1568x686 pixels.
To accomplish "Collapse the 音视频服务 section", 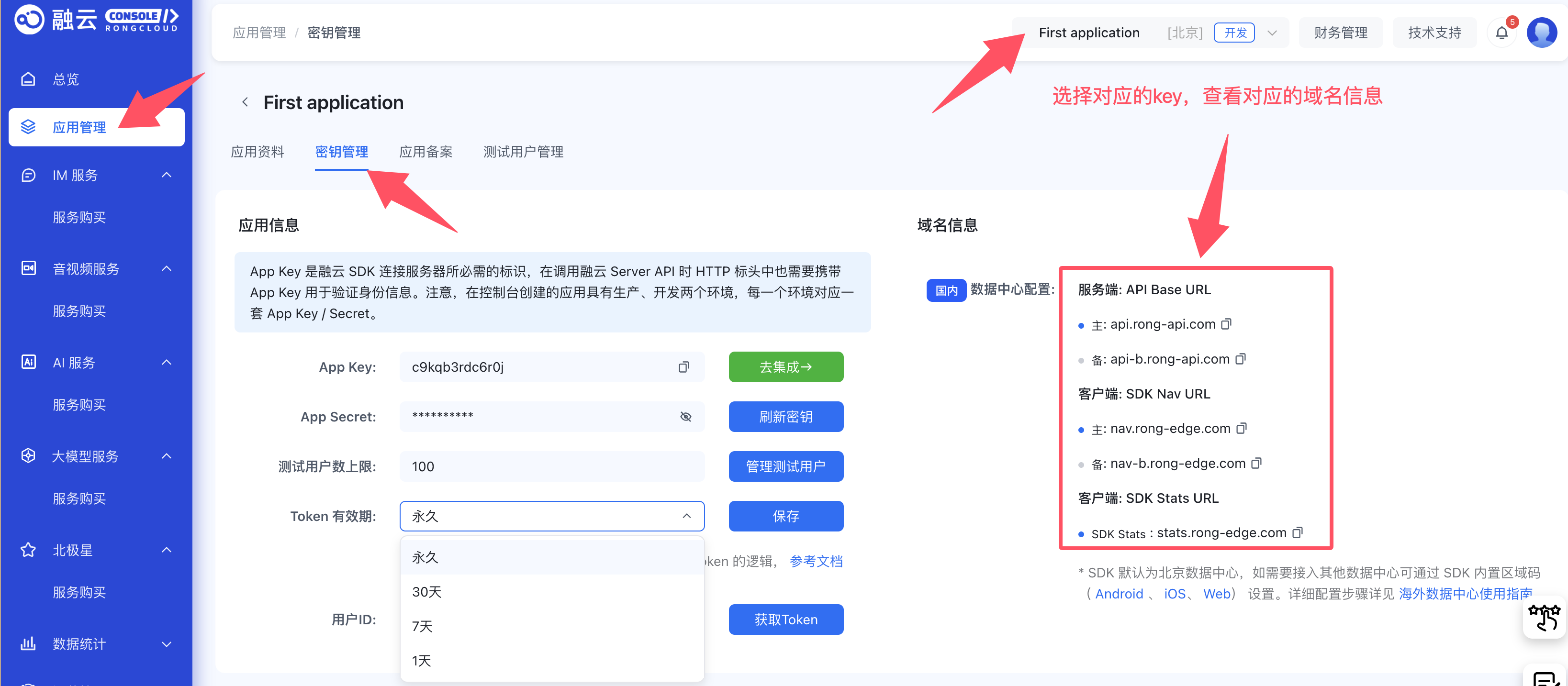I will click(x=166, y=268).
